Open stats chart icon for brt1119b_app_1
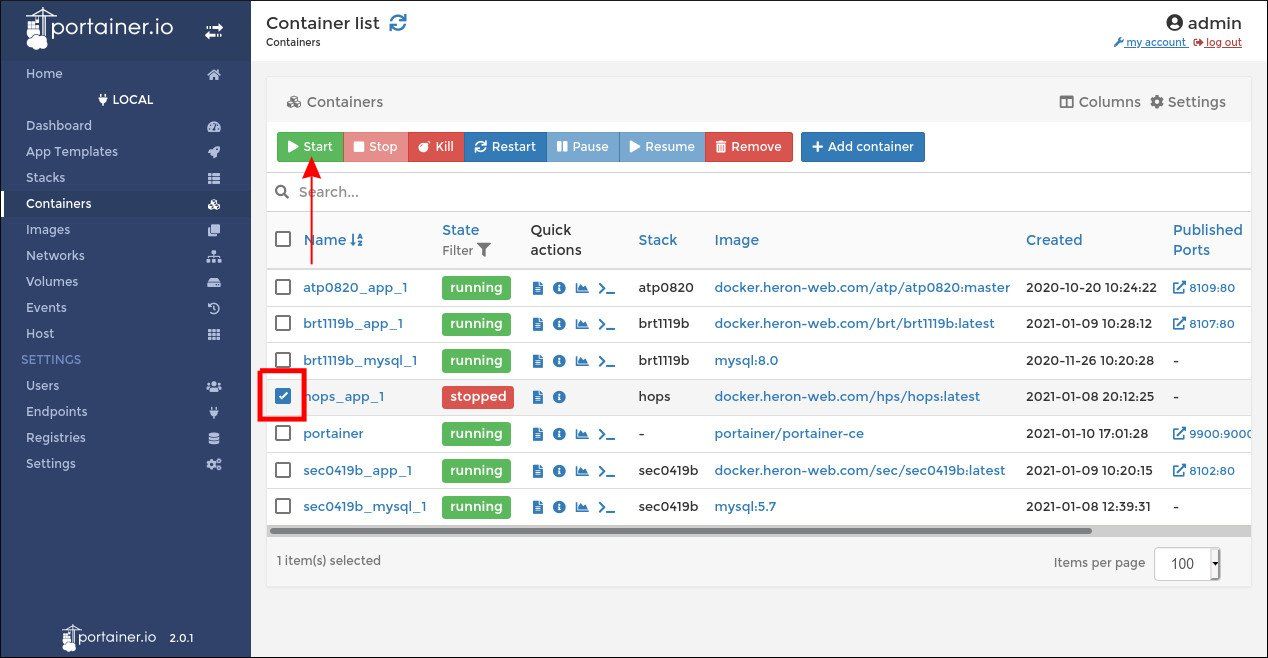 582,324
